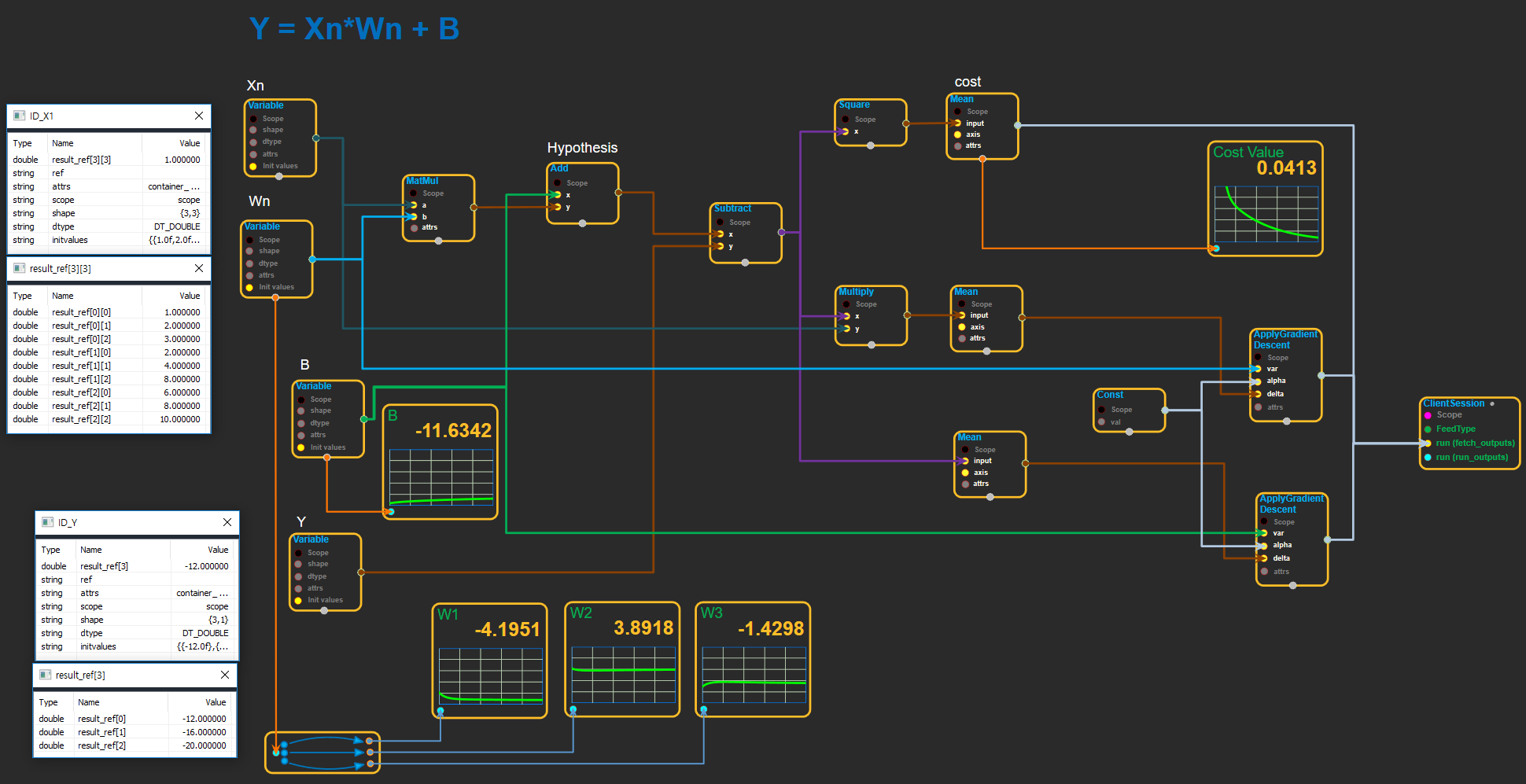The width and height of the screenshot is (1526, 784).
Task: Select the FeedType port on ClientSession
Action: point(1428,429)
